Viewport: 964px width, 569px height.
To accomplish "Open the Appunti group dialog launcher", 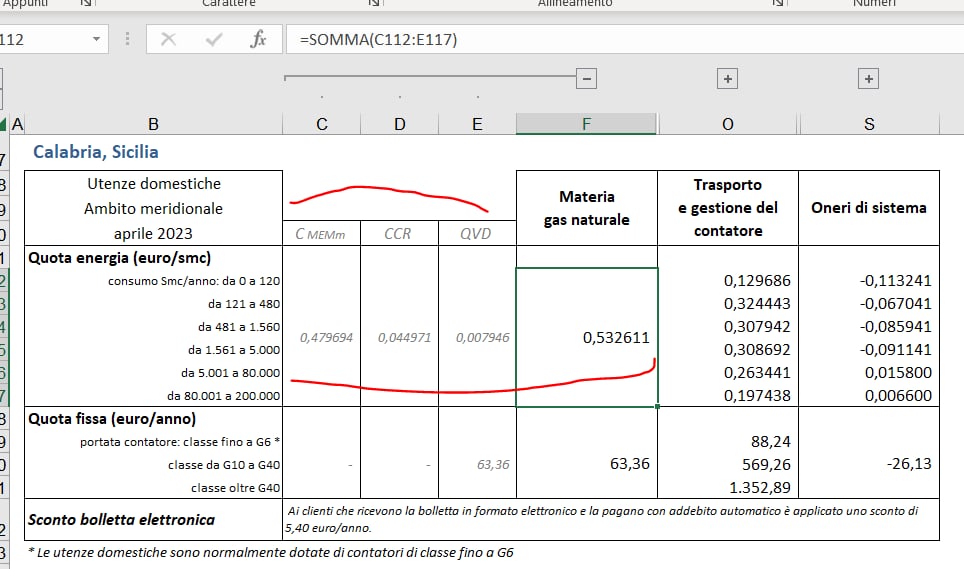I will 84,4.
